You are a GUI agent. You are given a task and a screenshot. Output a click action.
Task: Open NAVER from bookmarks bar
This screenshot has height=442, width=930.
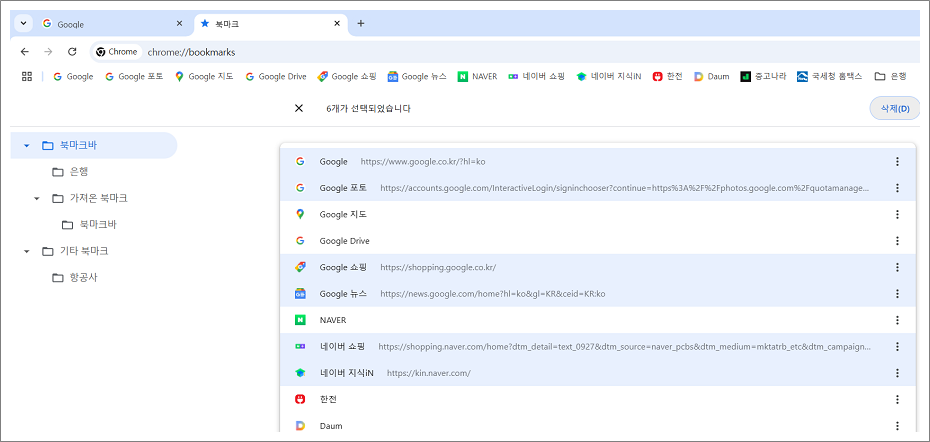pyautogui.click(x=477, y=77)
